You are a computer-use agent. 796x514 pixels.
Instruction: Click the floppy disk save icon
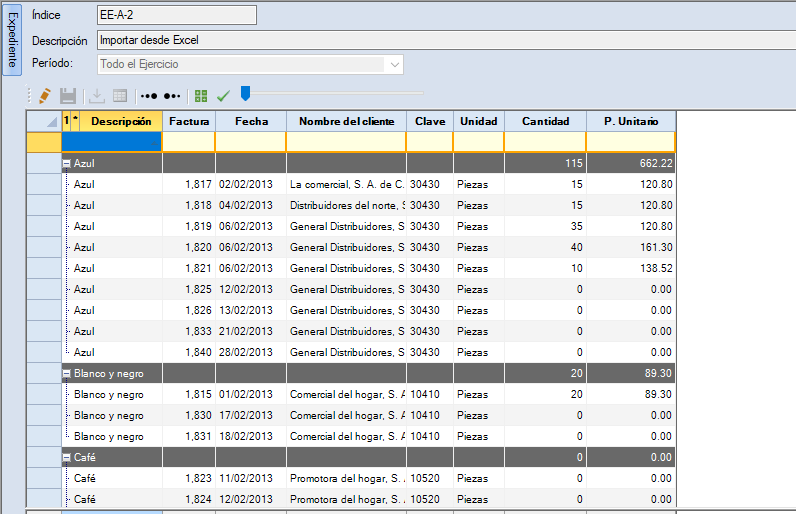(x=68, y=96)
